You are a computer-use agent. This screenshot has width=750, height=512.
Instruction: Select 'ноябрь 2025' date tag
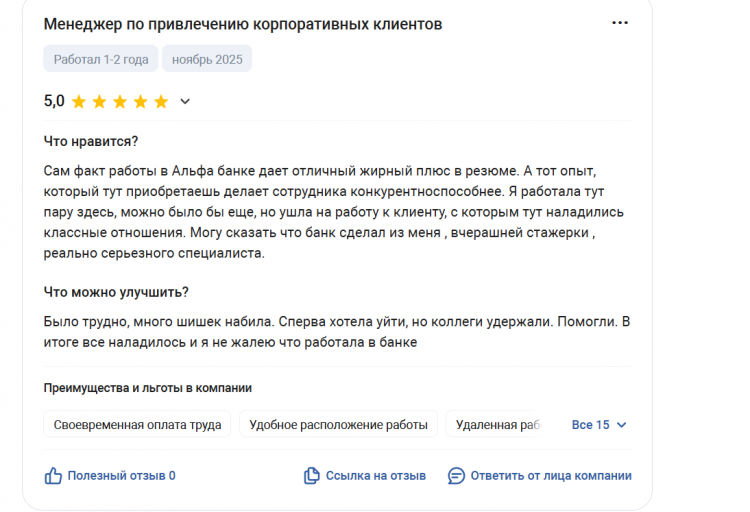coord(207,59)
